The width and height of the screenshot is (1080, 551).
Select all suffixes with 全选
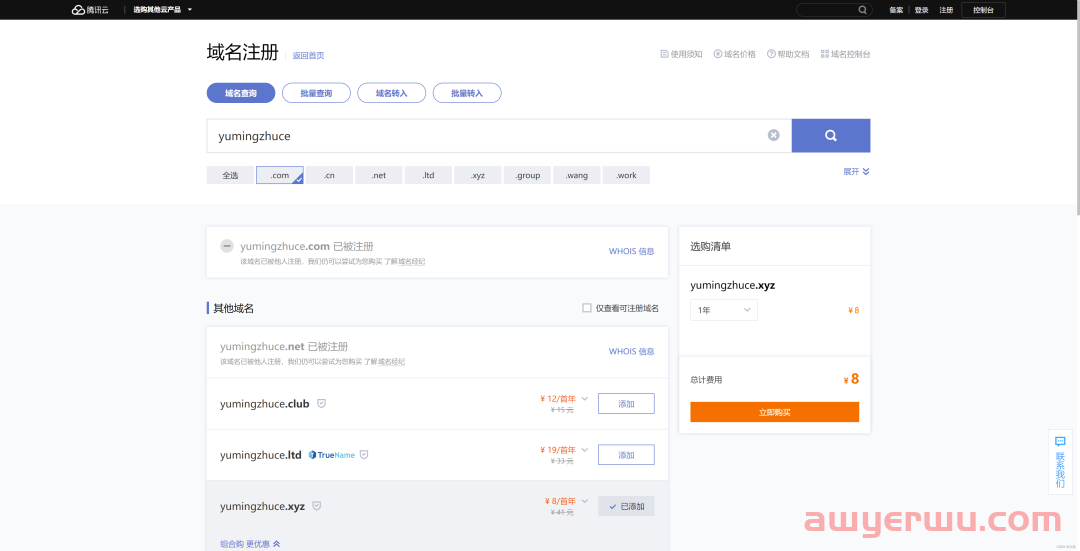230,175
